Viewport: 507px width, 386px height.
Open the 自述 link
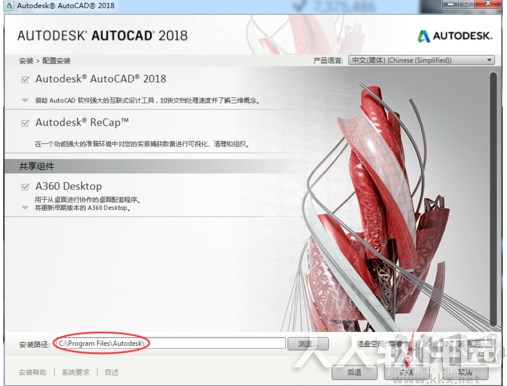(112, 372)
